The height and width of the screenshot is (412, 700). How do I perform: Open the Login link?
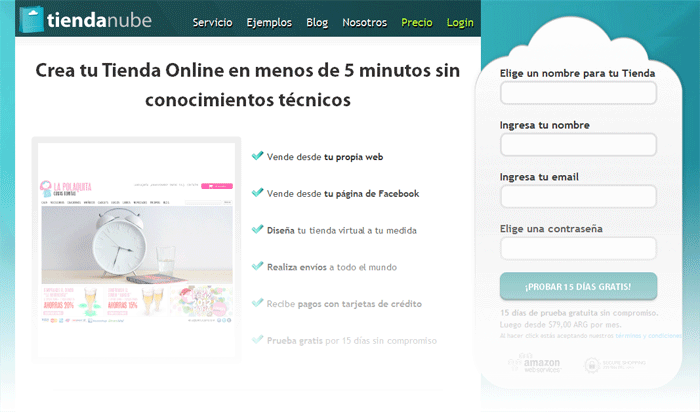[460, 21]
